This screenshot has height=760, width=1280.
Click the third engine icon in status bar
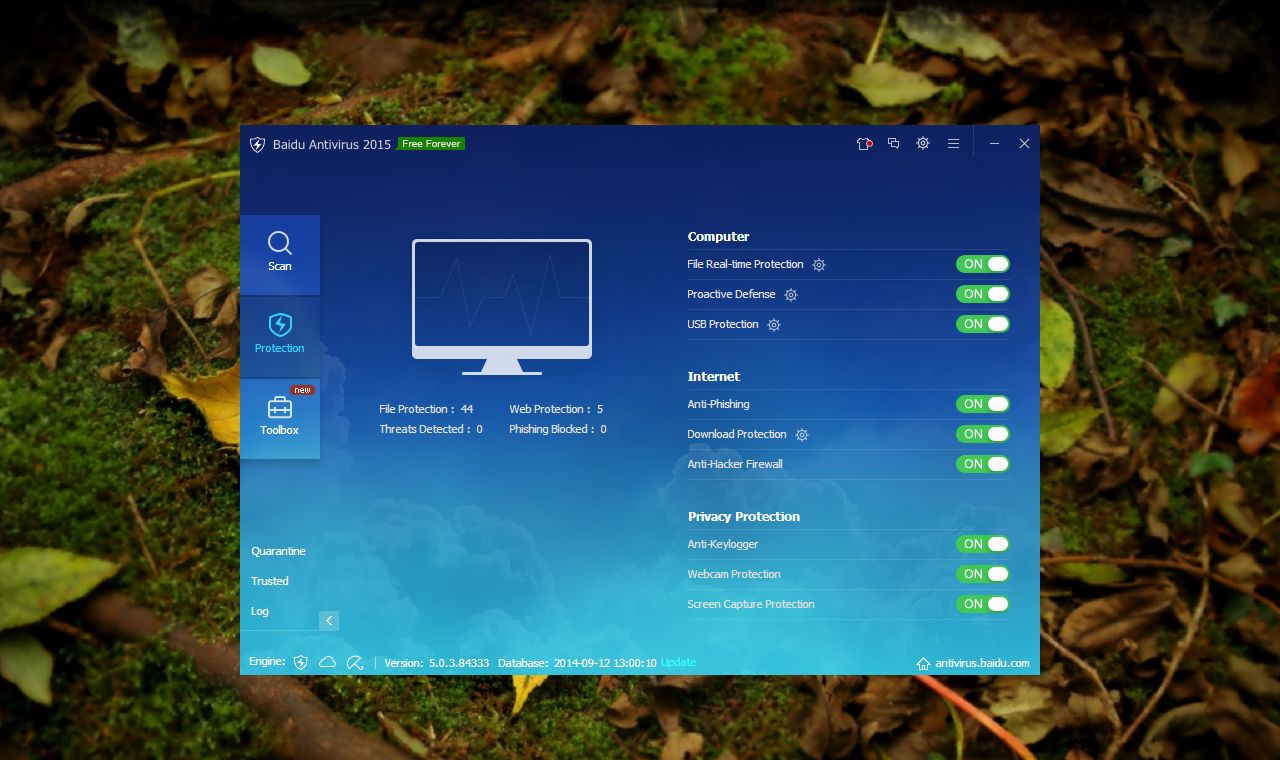point(354,662)
